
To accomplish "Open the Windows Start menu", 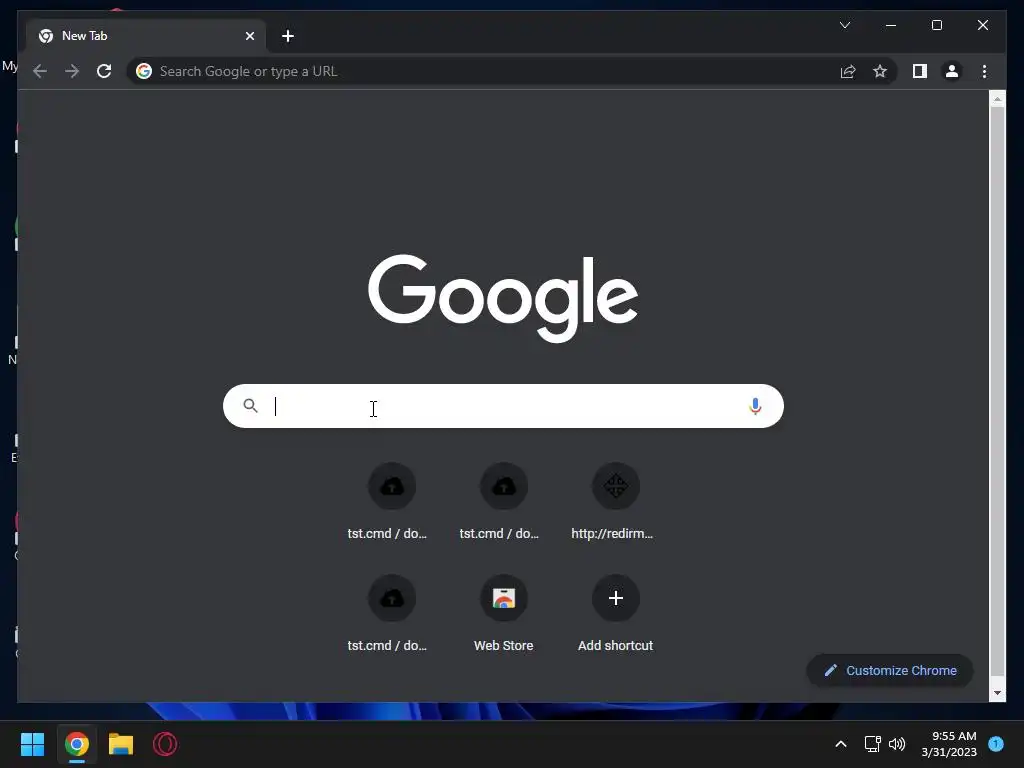I will (32, 744).
